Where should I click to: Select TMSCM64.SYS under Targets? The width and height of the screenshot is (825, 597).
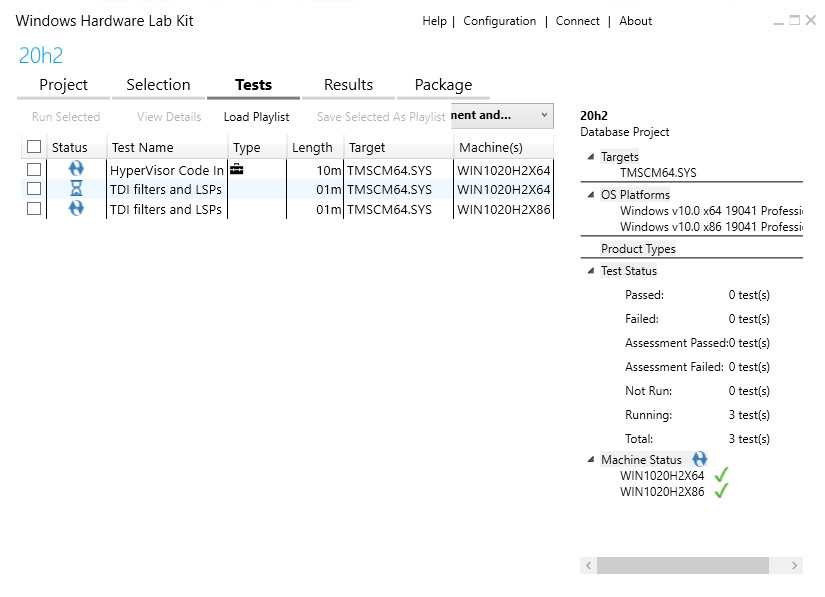pos(658,173)
